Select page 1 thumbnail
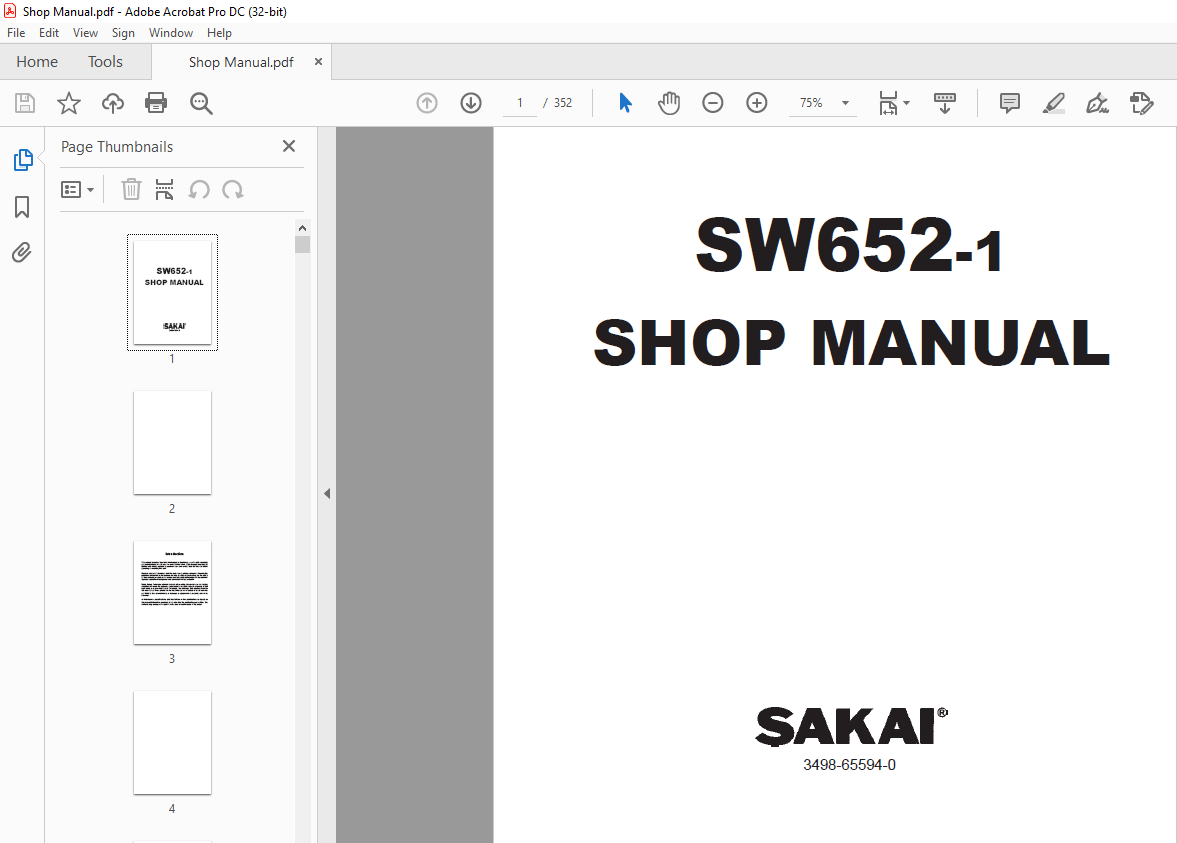1177x843 pixels. [173, 292]
